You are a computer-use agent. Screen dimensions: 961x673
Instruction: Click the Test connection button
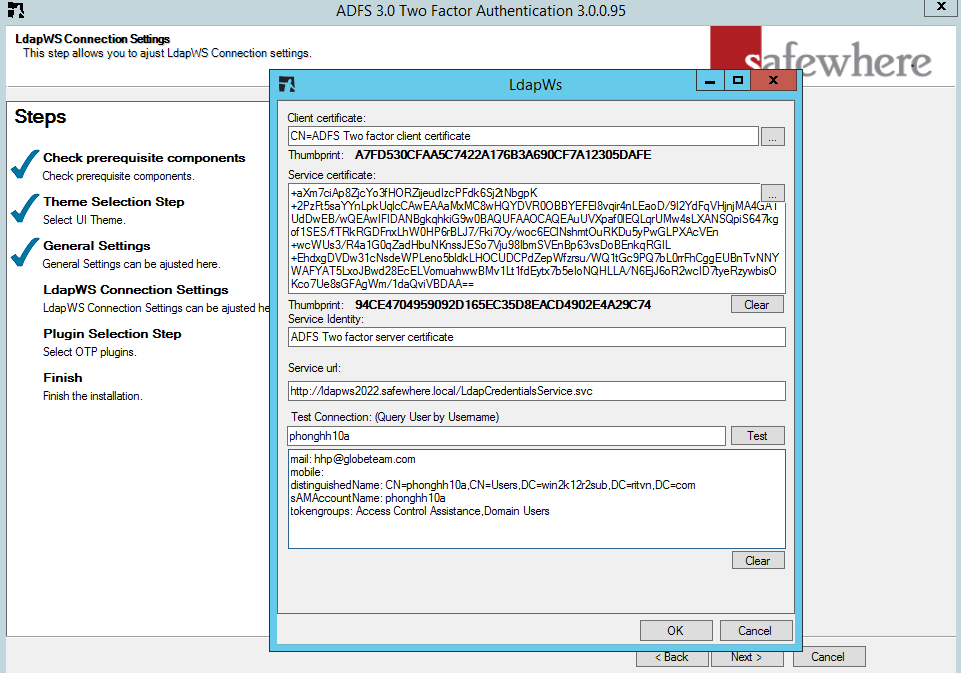(757, 436)
